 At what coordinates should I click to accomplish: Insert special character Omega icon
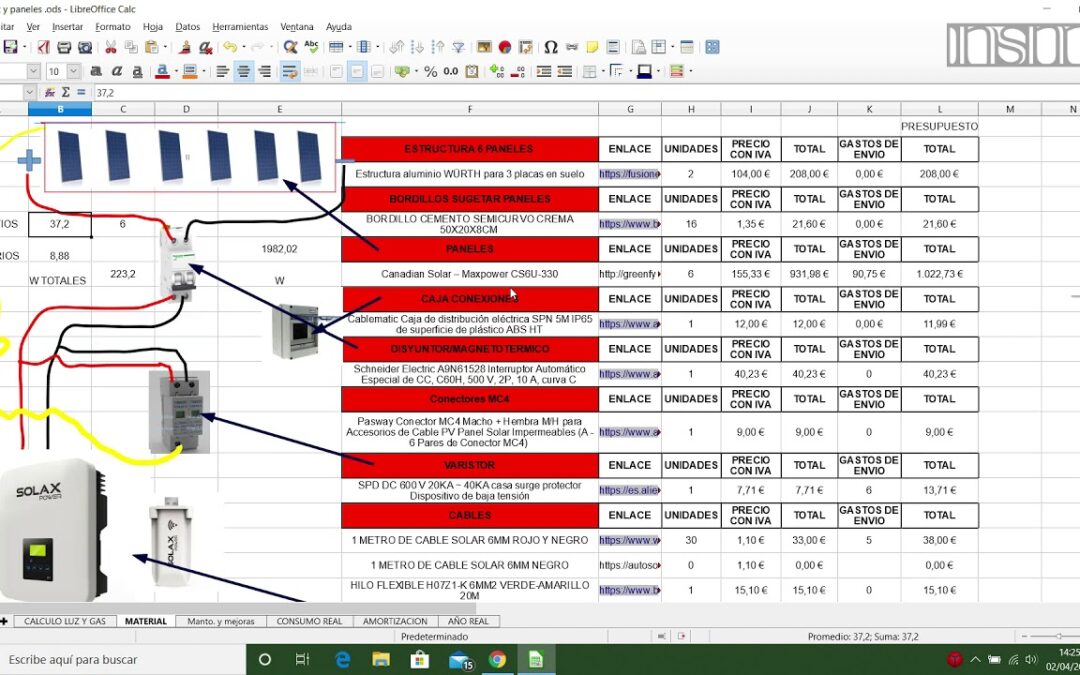[x=550, y=47]
